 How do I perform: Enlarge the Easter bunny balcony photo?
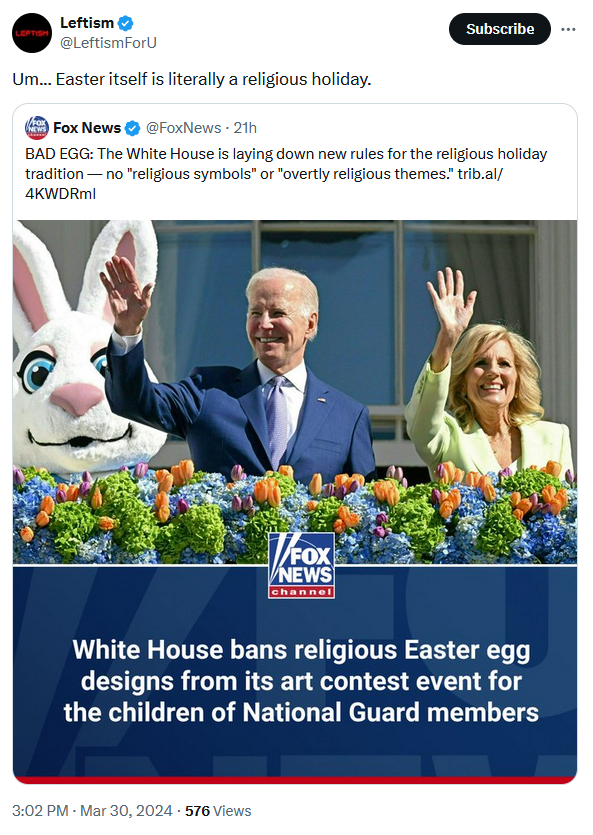(295, 392)
